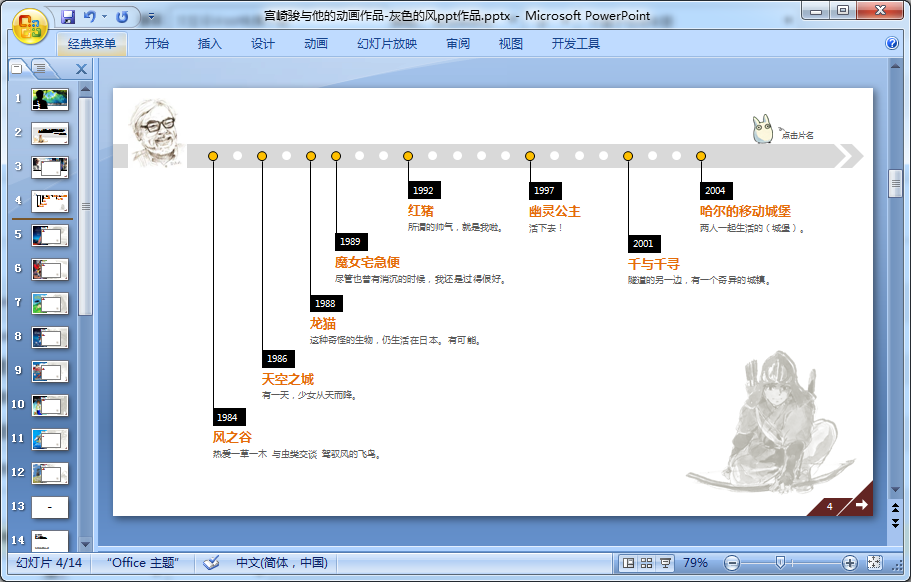Go to previous slide double-arrow button
911x582 pixels.
tap(895, 508)
